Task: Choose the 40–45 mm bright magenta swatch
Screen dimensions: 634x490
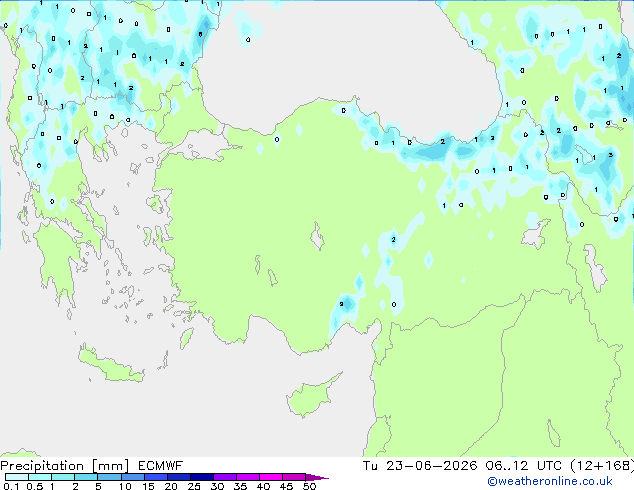Action: click(x=271, y=477)
